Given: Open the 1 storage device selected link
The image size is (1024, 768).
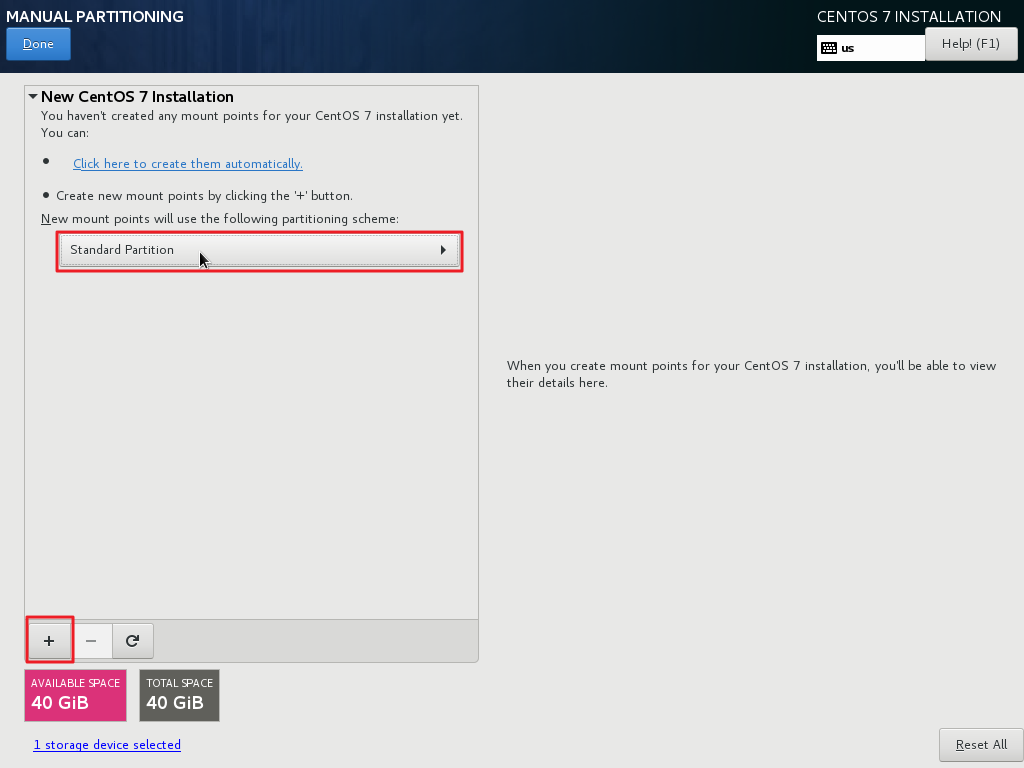Looking at the screenshot, I should (107, 744).
